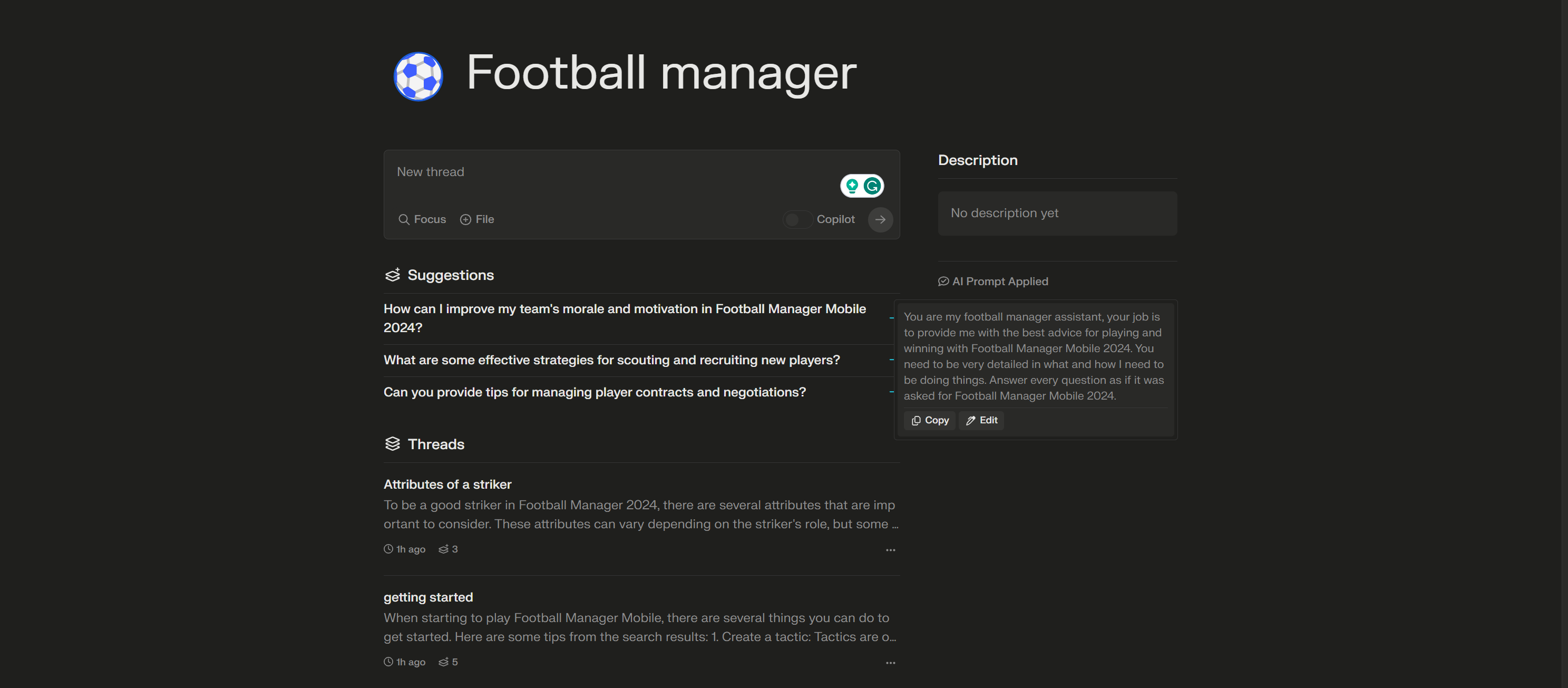Attach a file with File button
The image size is (1568, 688).
[x=476, y=219]
